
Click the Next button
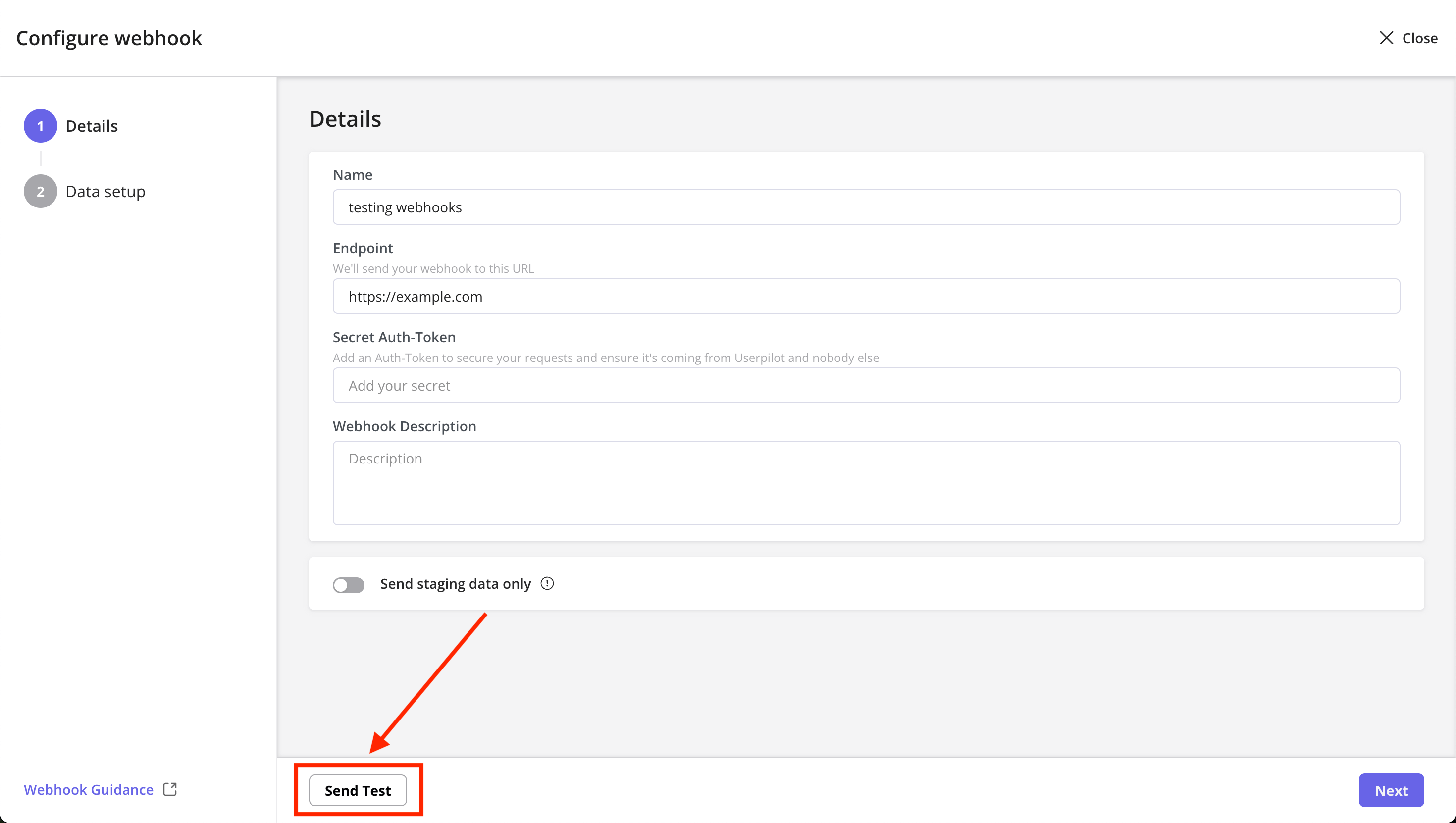1391,790
